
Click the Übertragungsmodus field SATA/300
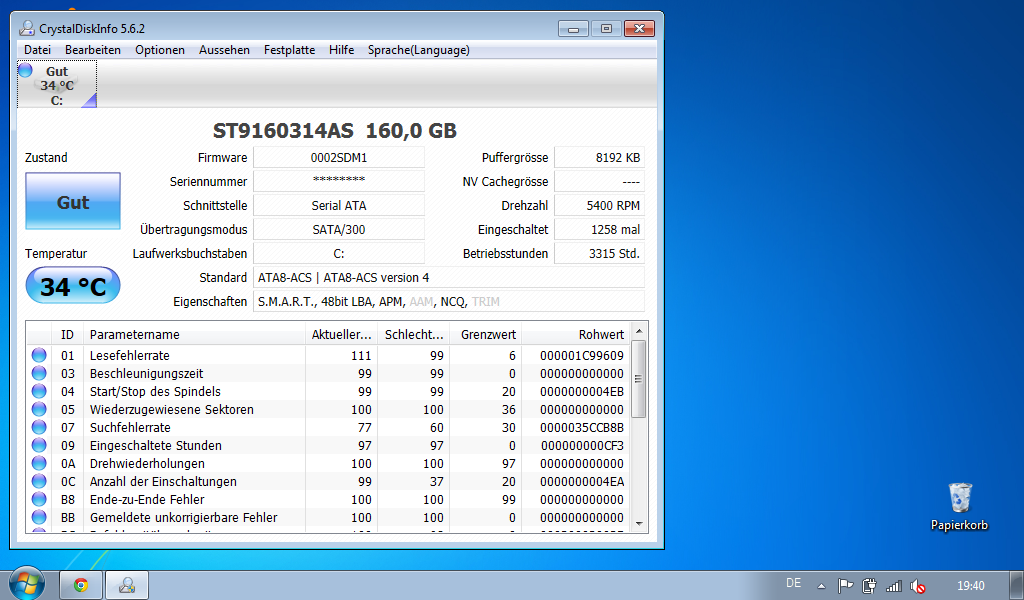(x=339, y=230)
